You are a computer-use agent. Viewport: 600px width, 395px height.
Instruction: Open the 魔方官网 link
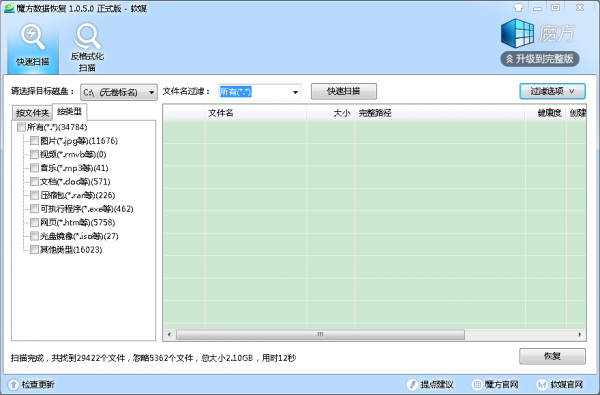click(x=501, y=384)
